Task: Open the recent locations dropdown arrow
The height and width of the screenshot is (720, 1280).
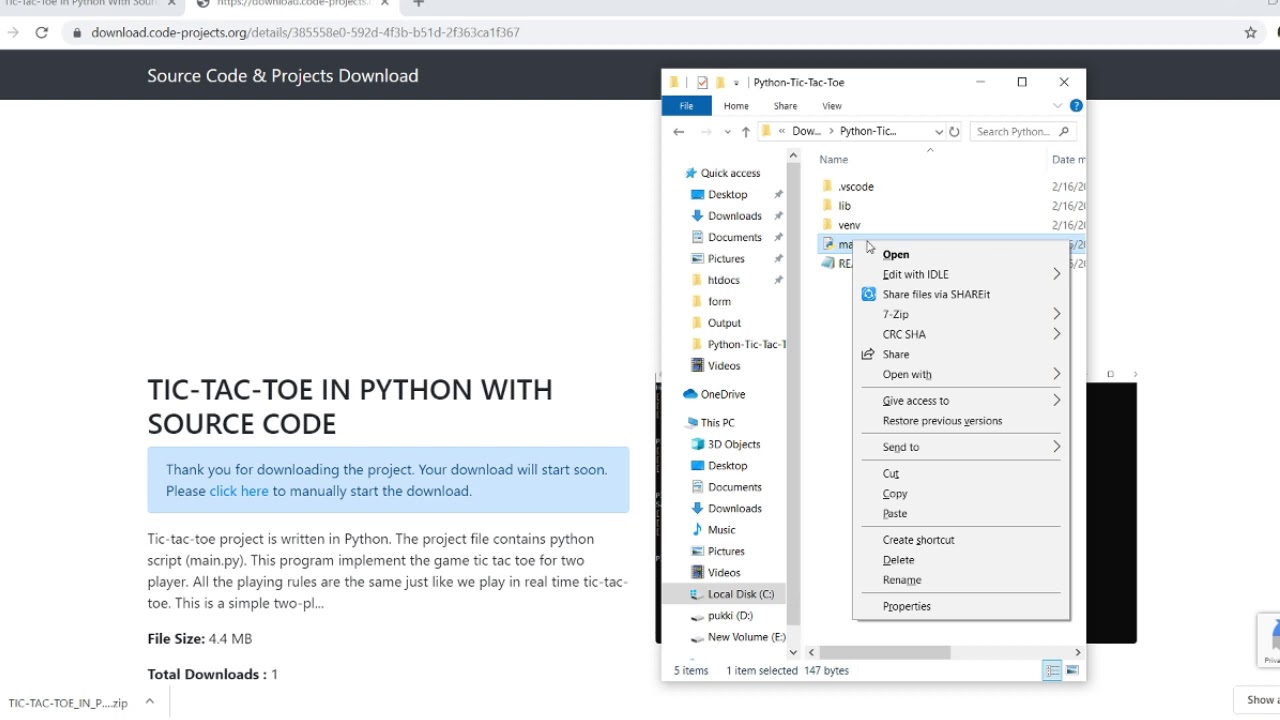Action: 727,132
